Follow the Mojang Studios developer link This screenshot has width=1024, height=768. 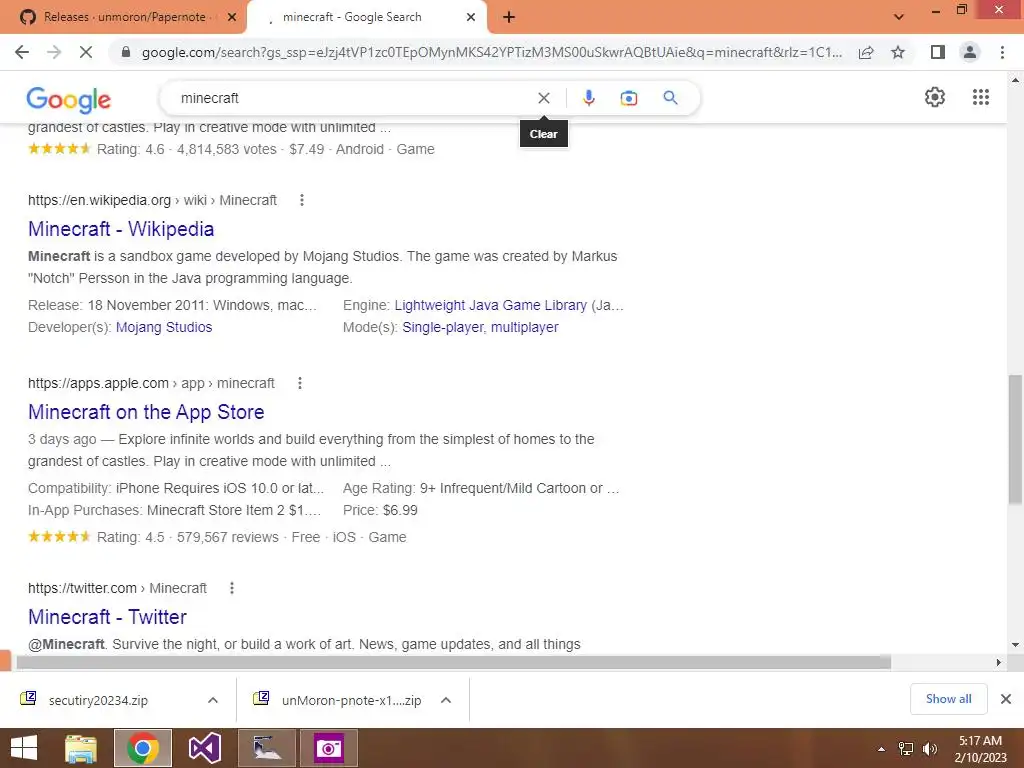coord(164,327)
